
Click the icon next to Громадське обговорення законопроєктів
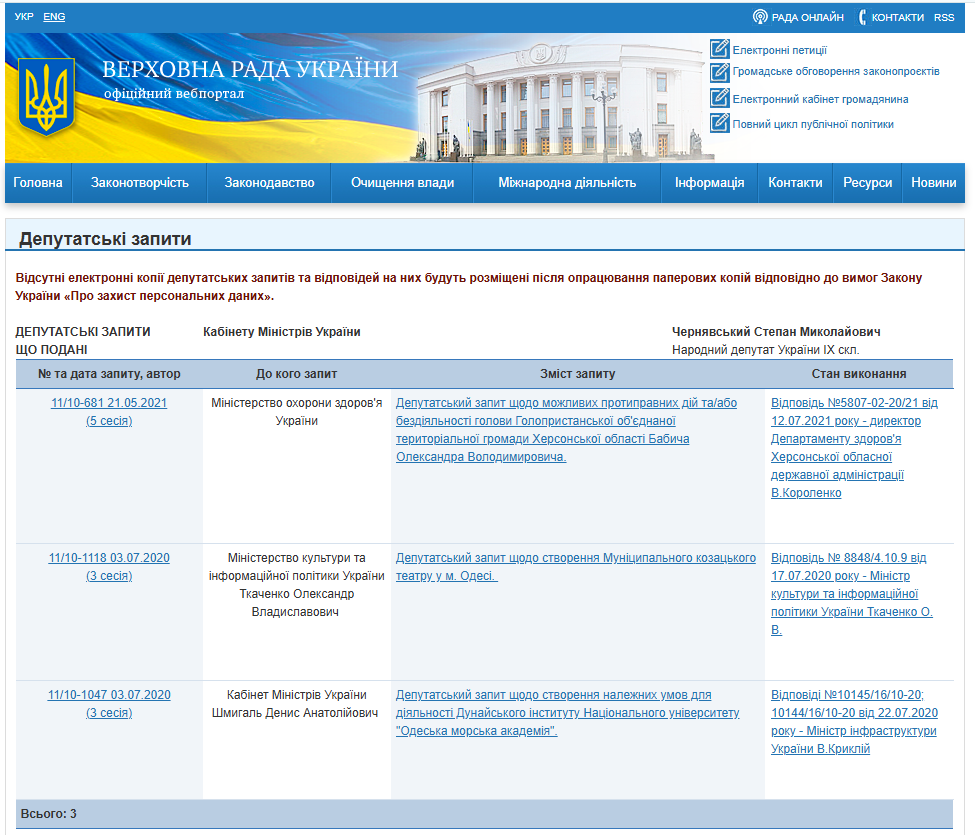point(719,72)
